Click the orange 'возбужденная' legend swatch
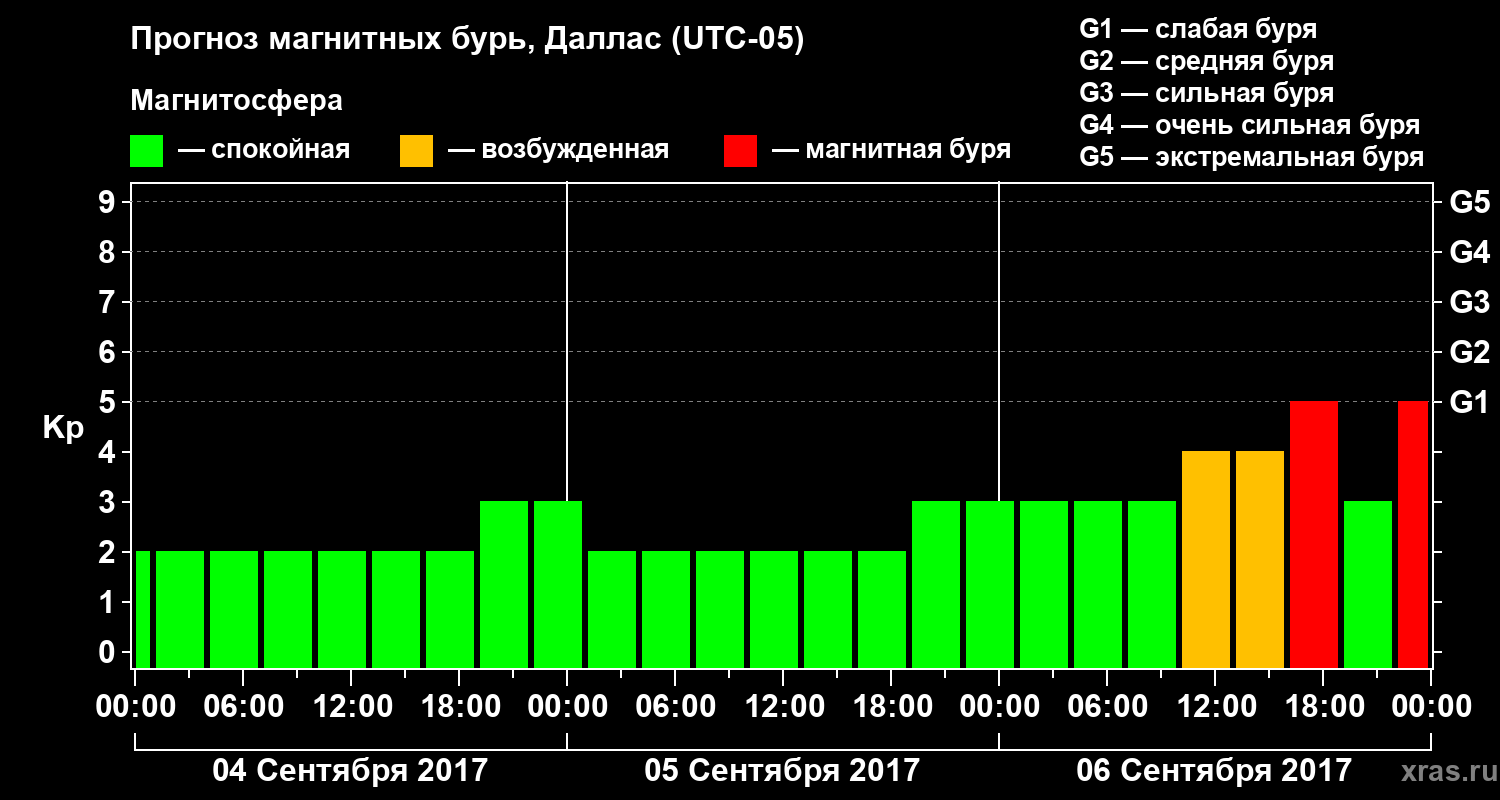This screenshot has height=800, width=1500. tap(416, 151)
